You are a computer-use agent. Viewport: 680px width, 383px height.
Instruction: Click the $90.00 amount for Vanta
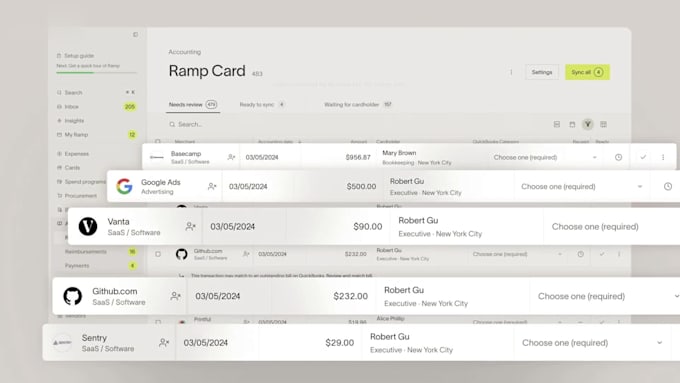pos(368,226)
